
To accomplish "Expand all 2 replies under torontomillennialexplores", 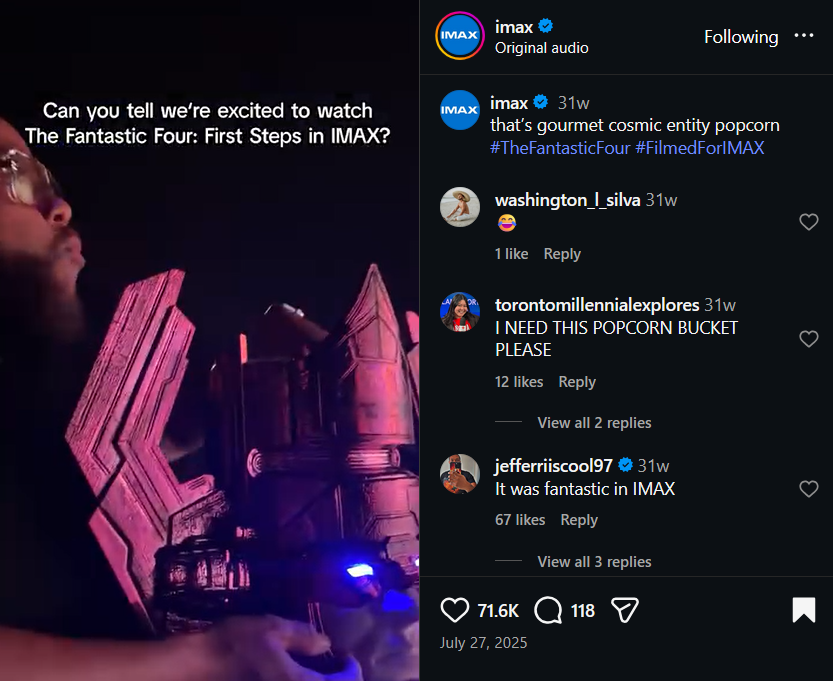I will [594, 422].
